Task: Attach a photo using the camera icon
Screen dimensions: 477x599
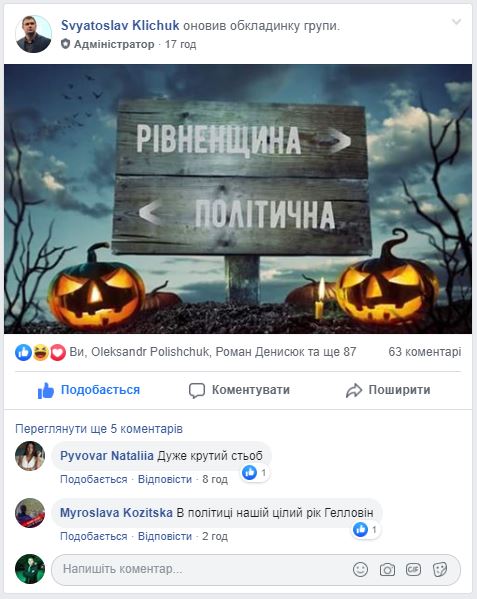Action: pos(387,570)
